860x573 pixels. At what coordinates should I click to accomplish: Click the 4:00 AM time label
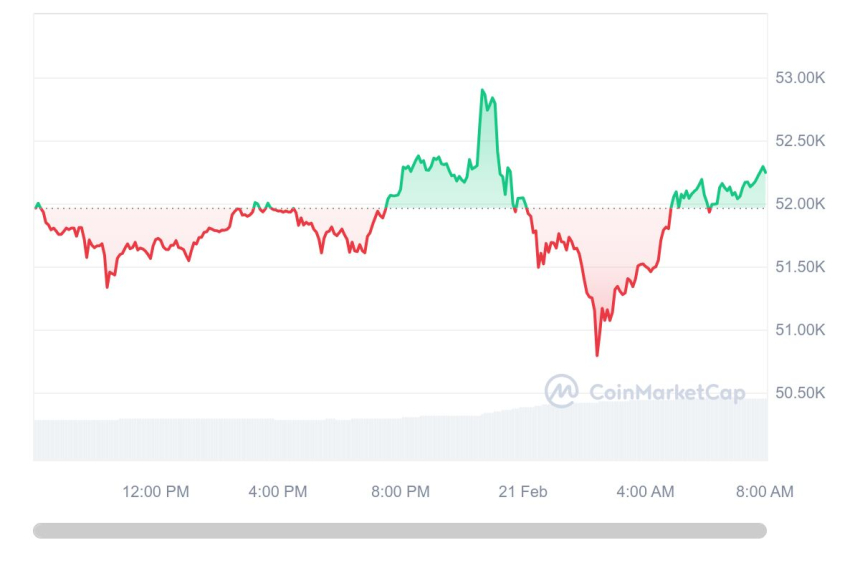(x=645, y=491)
